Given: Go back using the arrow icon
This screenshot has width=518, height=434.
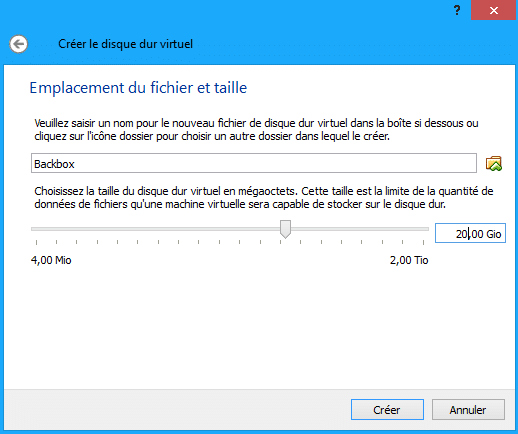Looking at the screenshot, I should [18, 44].
